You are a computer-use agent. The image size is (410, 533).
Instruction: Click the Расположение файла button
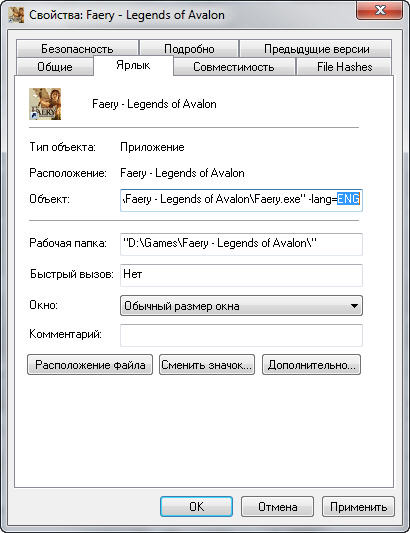90,365
